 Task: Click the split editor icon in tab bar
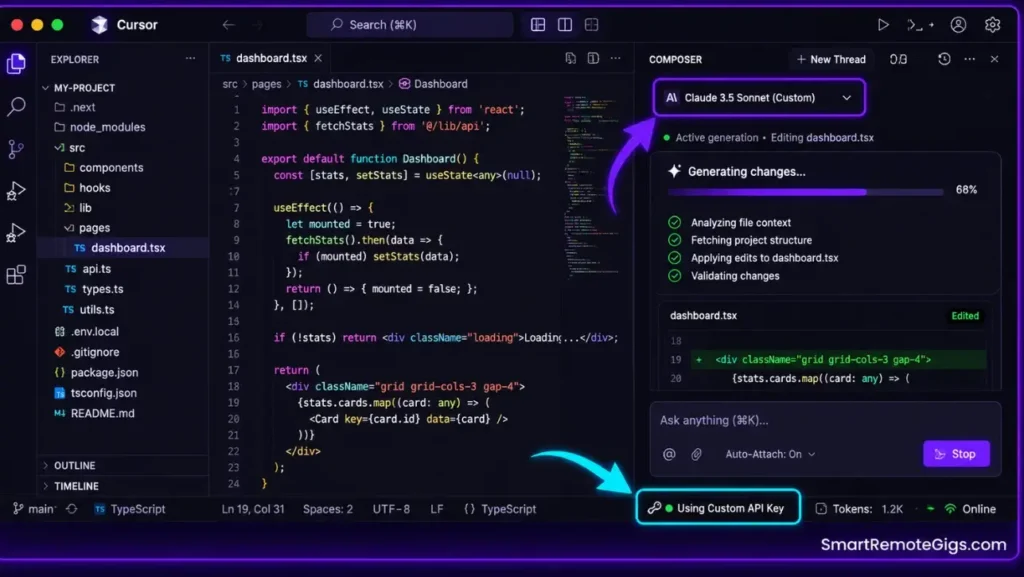click(593, 59)
